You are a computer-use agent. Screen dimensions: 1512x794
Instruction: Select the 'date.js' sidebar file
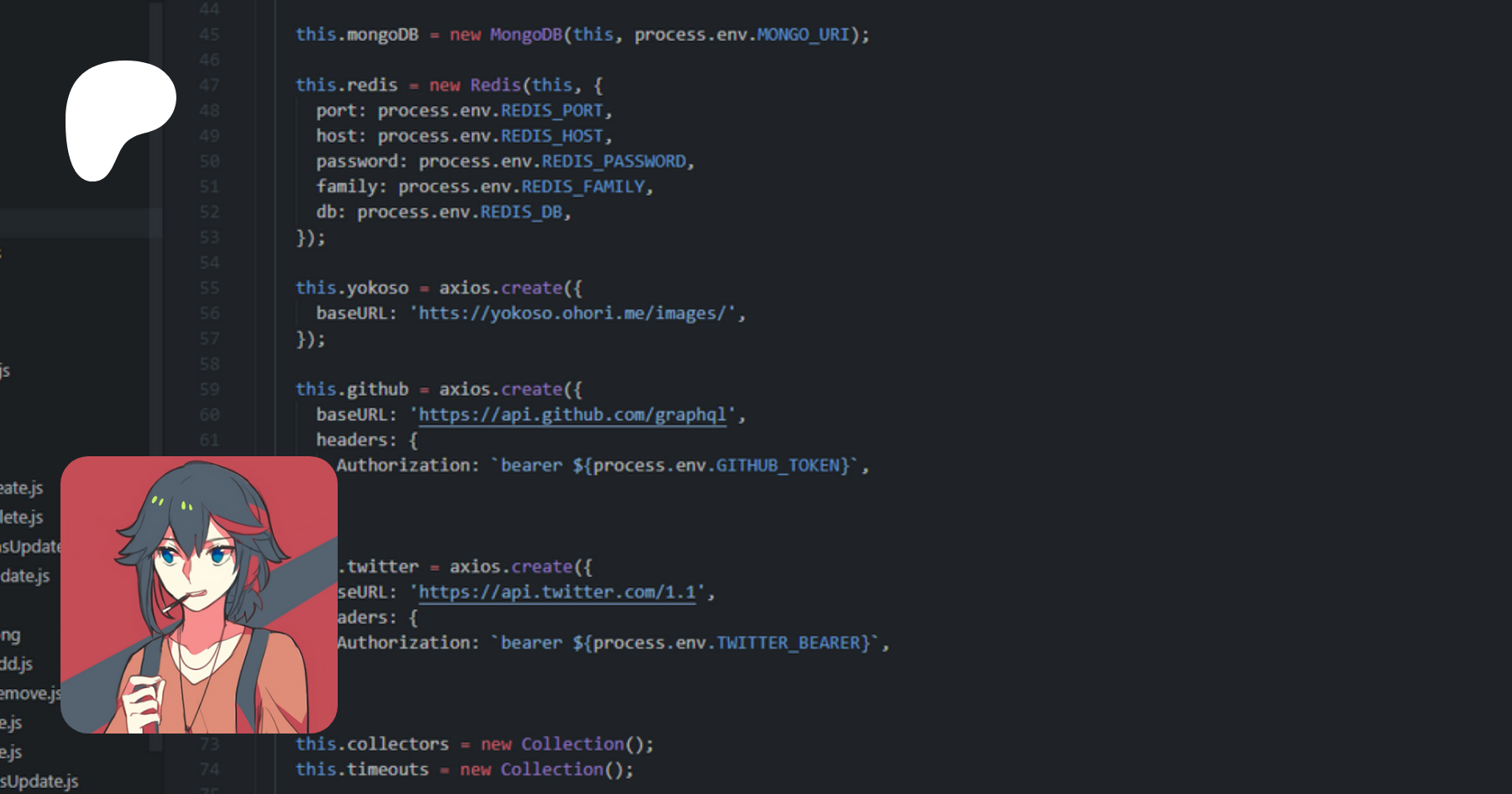[25, 576]
